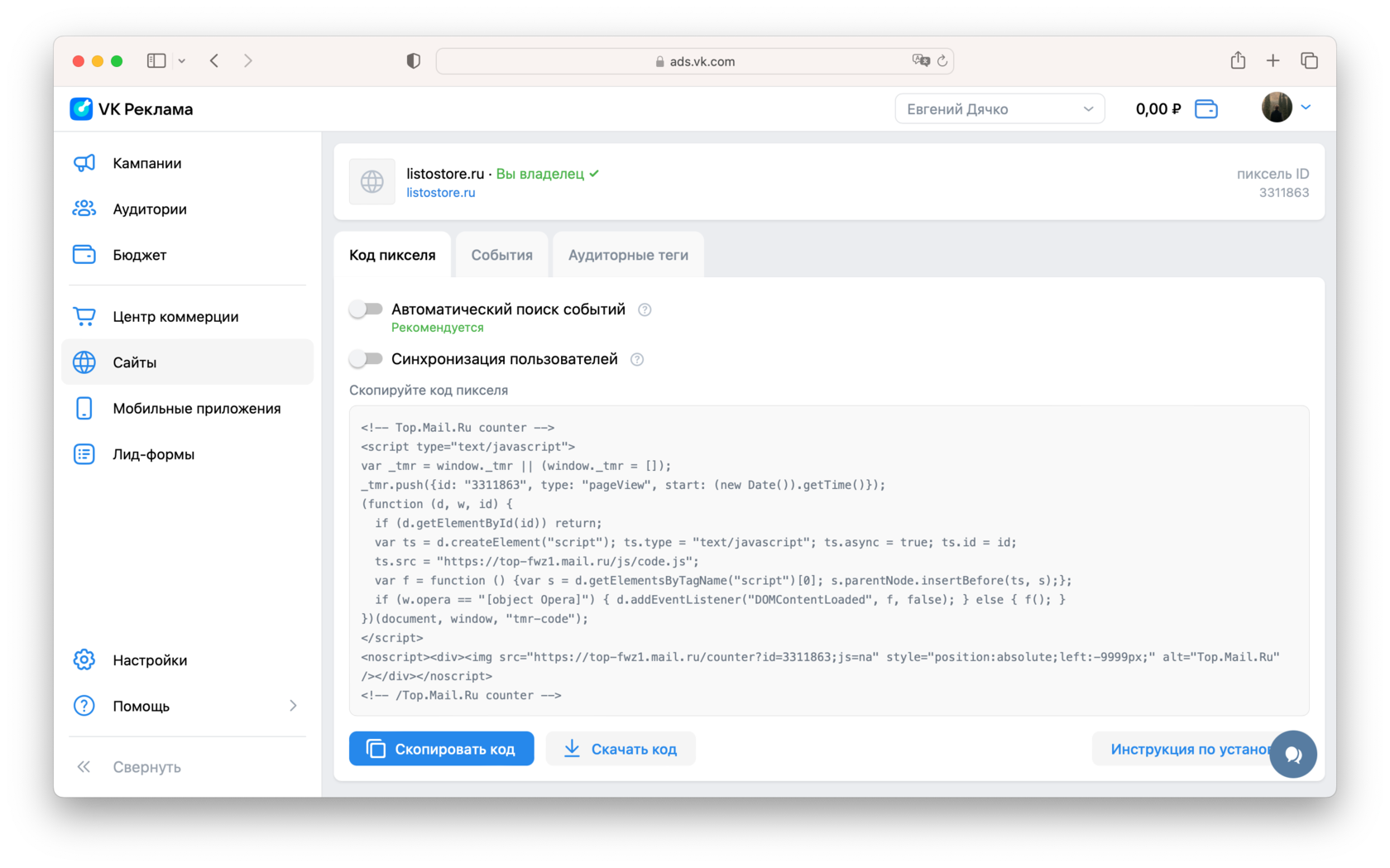Image resolution: width=1390 pixels, height=868 pixels.
Task: Open Safari sidebar options chevron
Action: (x=181, y=60)
